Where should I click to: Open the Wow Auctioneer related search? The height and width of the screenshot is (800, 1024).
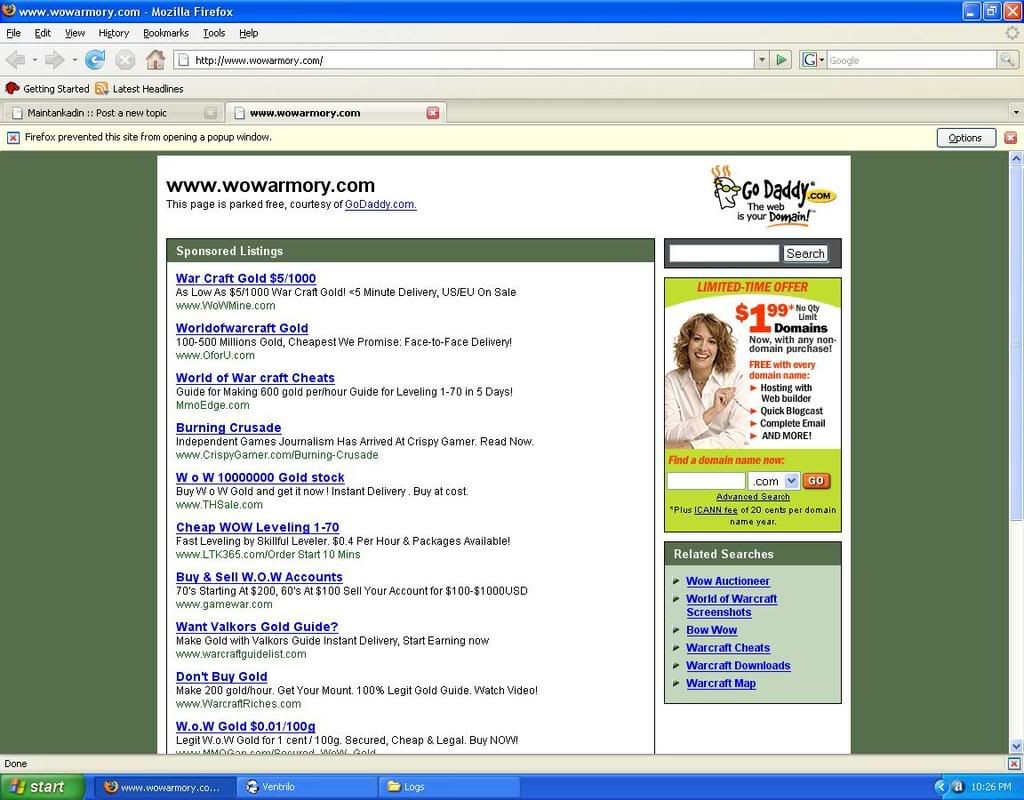[728, 581]
